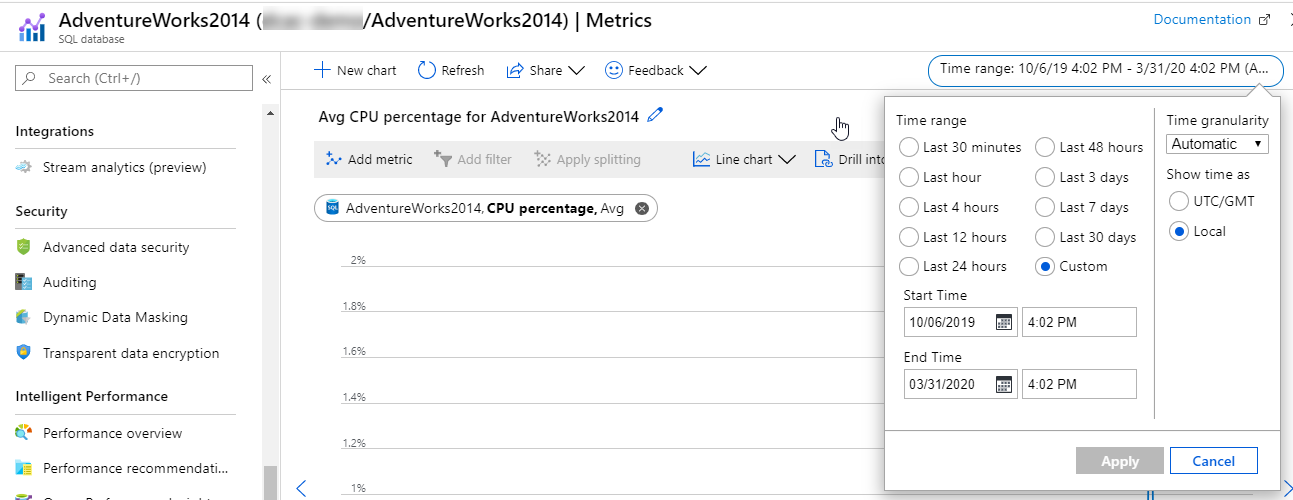This screenshot has height=500, width=1293.
Task: Open the Feedback dropdown
Action: [656, 70]
